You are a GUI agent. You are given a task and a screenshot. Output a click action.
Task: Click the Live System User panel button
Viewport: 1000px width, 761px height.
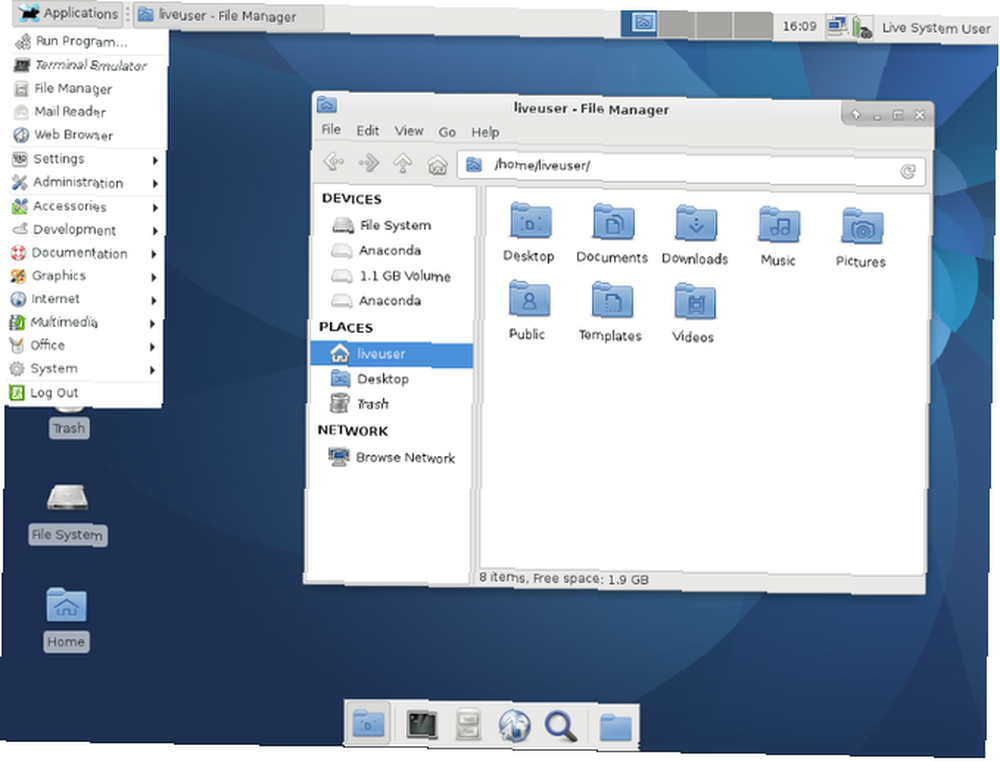[936, 28]
